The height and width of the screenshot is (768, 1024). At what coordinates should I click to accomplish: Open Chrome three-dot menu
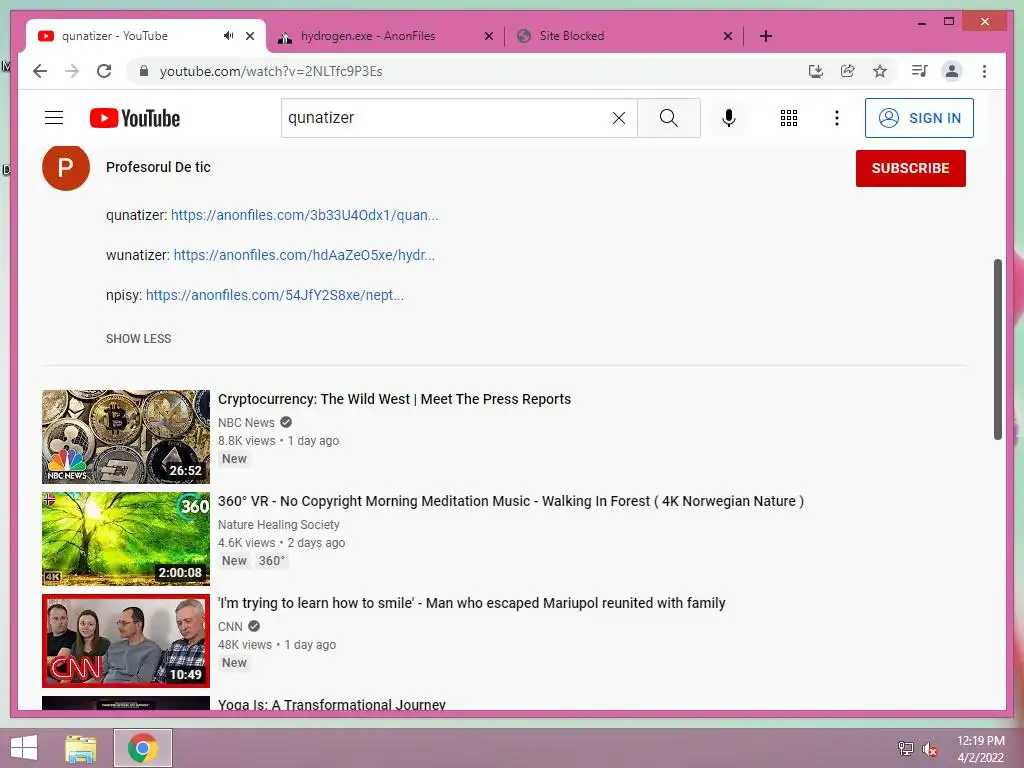[x=984, y=71]
